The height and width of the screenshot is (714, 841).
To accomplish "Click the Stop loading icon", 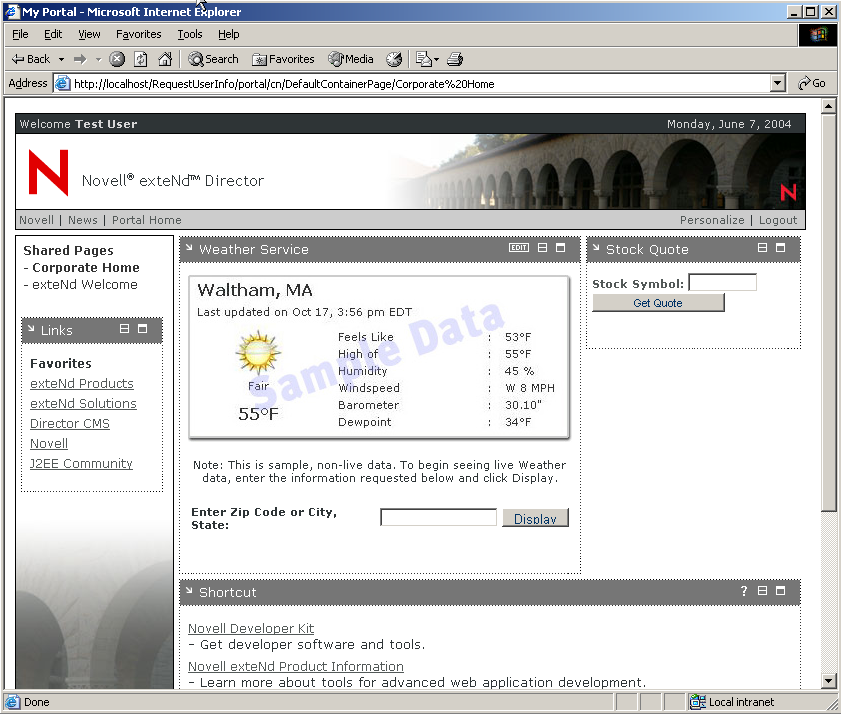I will [117, 59].
